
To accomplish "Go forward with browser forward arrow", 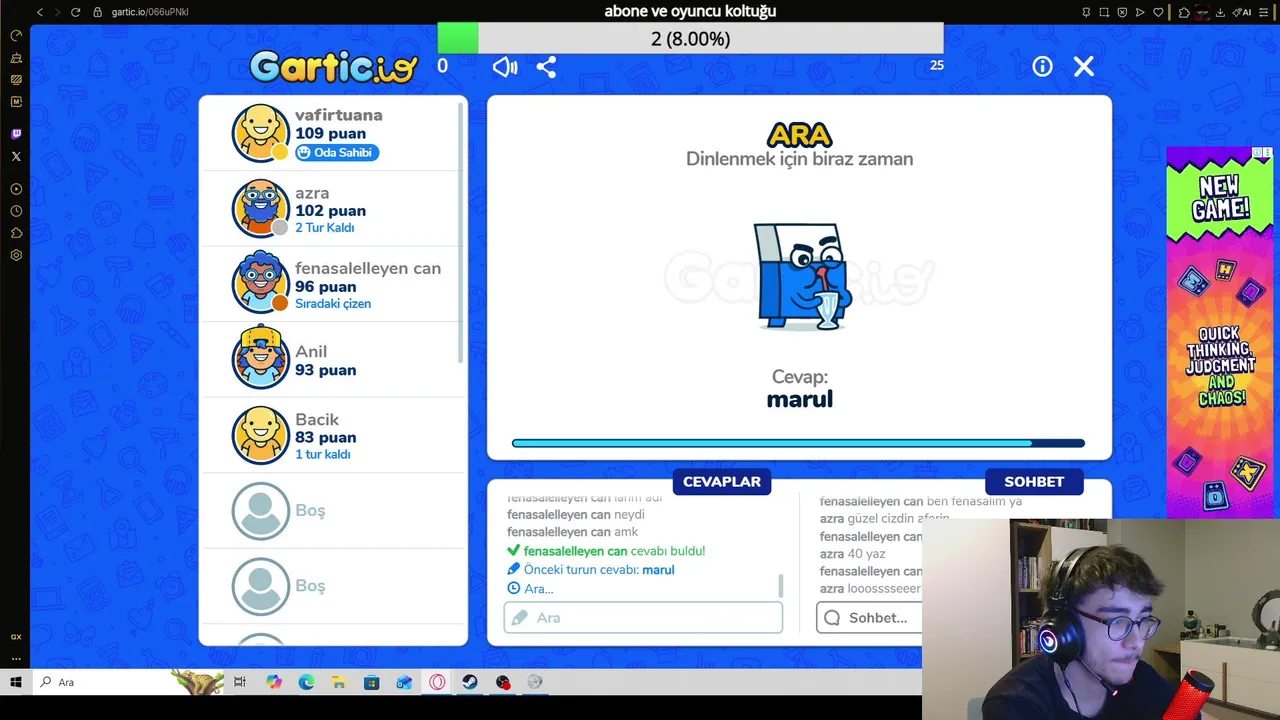I will point(57,12).
